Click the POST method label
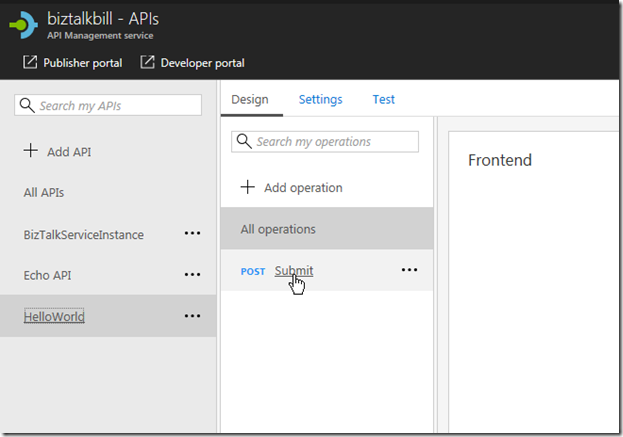Viewport: 623px width, 437px height. (253, 272)
